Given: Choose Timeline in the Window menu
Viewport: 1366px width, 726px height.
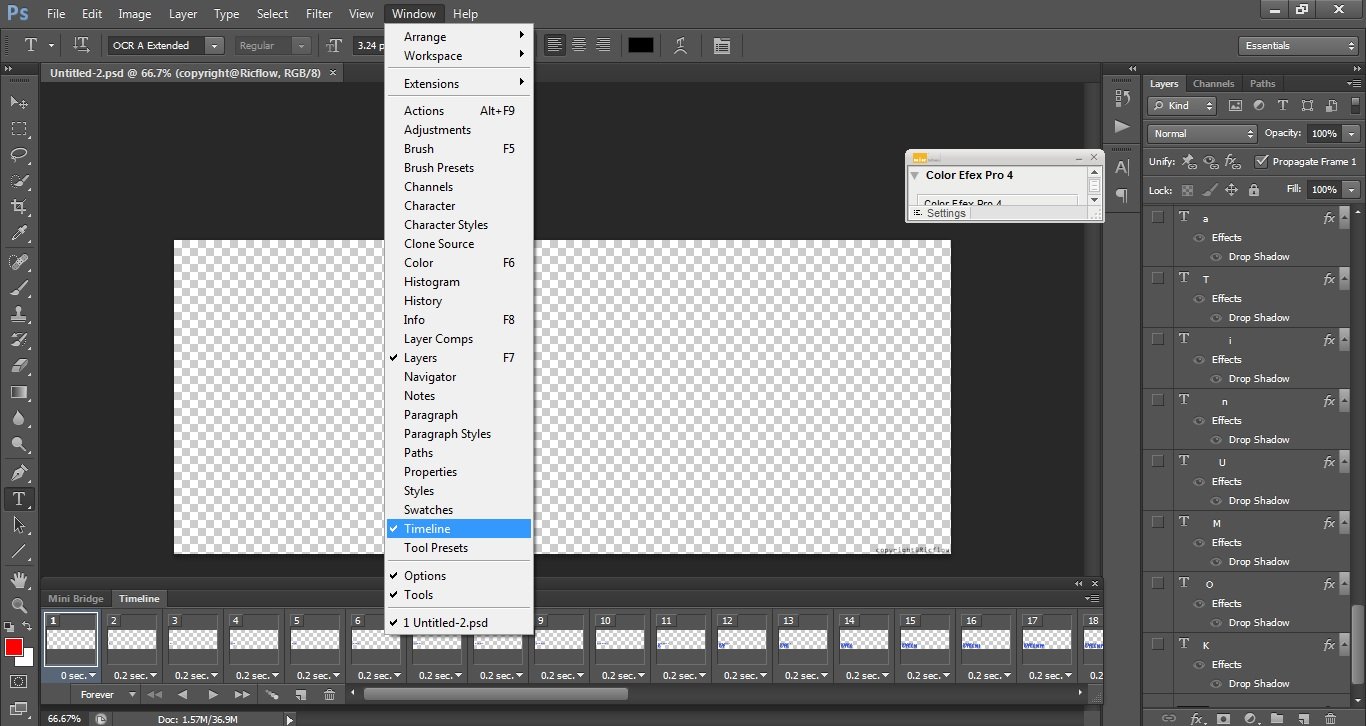Looking at the screenshot, I should point(459,529).
